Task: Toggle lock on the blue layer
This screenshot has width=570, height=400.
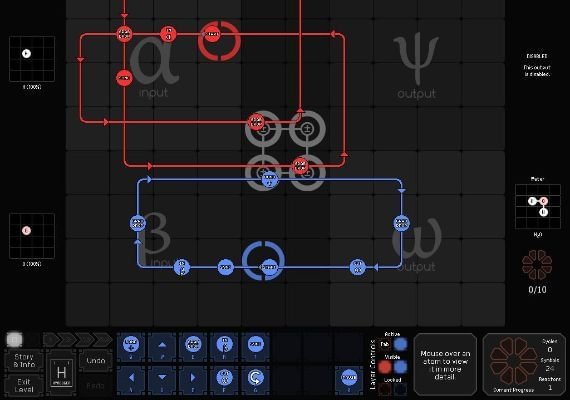Action: 401,389
